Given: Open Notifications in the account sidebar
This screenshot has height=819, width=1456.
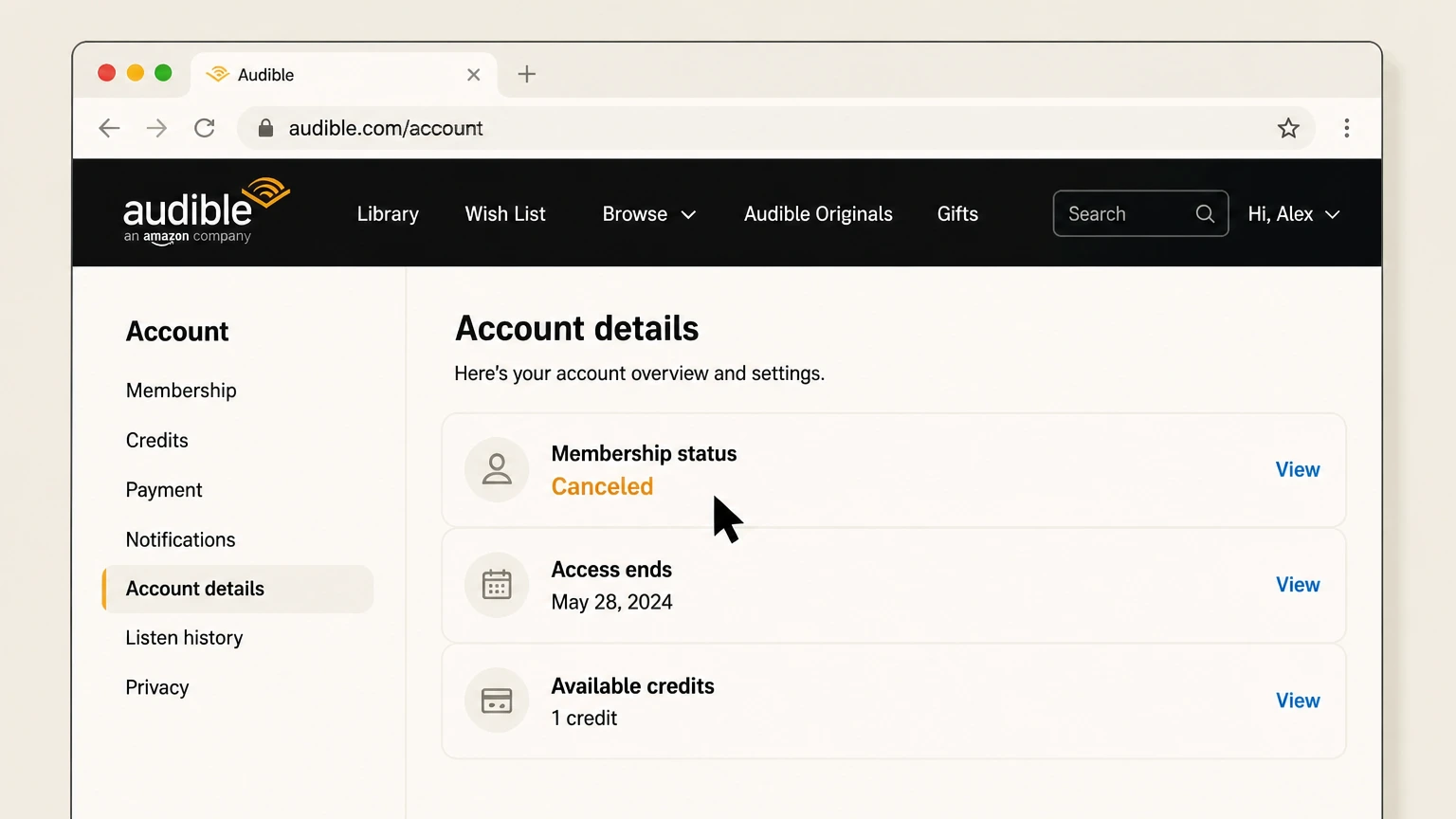Looking at the screenshot, I should click(x=180, y=539).
